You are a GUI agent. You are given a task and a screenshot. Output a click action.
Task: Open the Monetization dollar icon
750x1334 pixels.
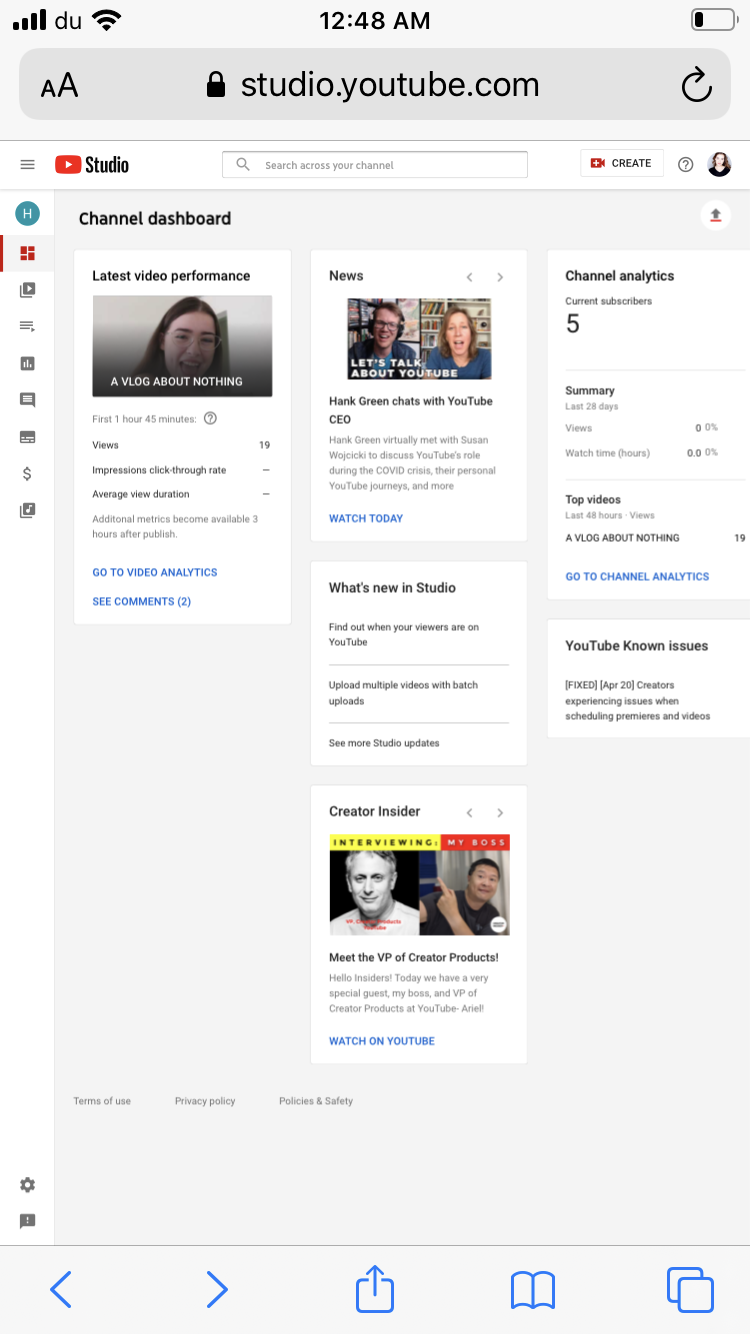click(x=27, y=474)
